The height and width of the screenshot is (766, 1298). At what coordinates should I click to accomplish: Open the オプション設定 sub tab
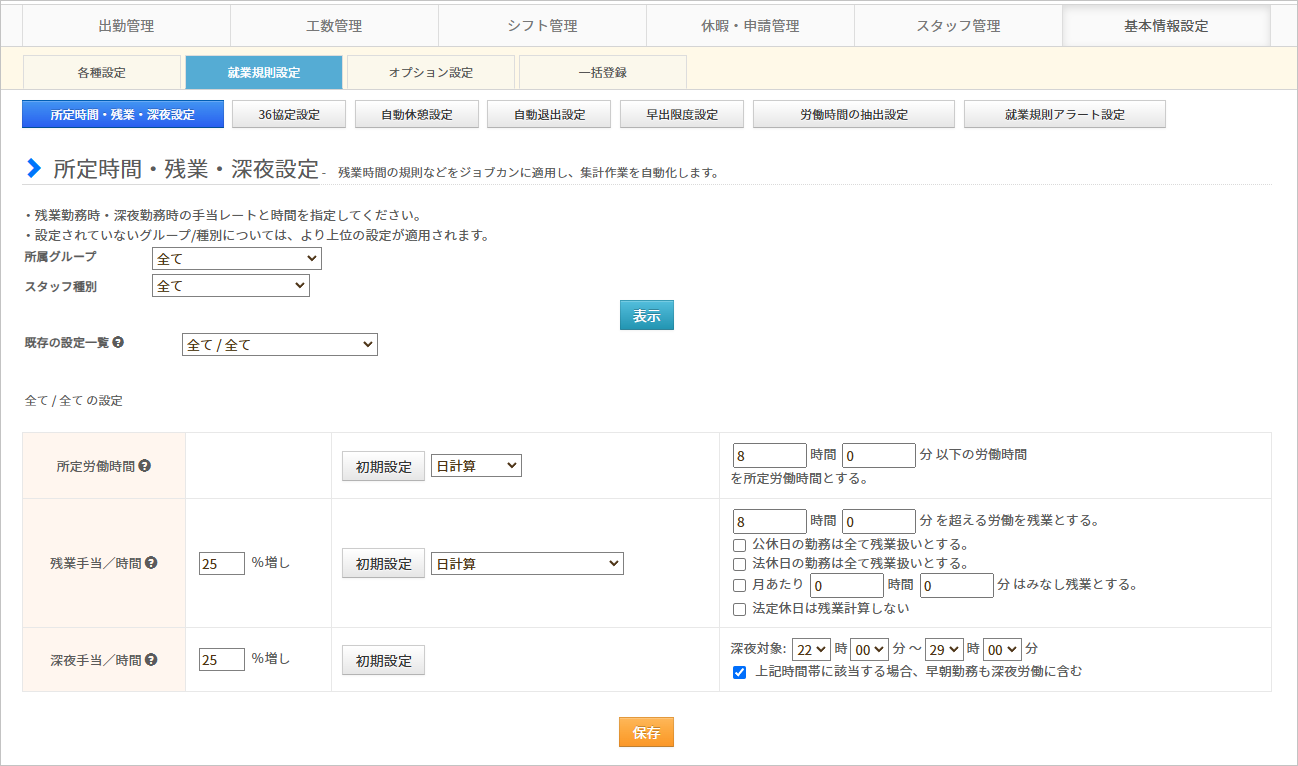point(430,73)
